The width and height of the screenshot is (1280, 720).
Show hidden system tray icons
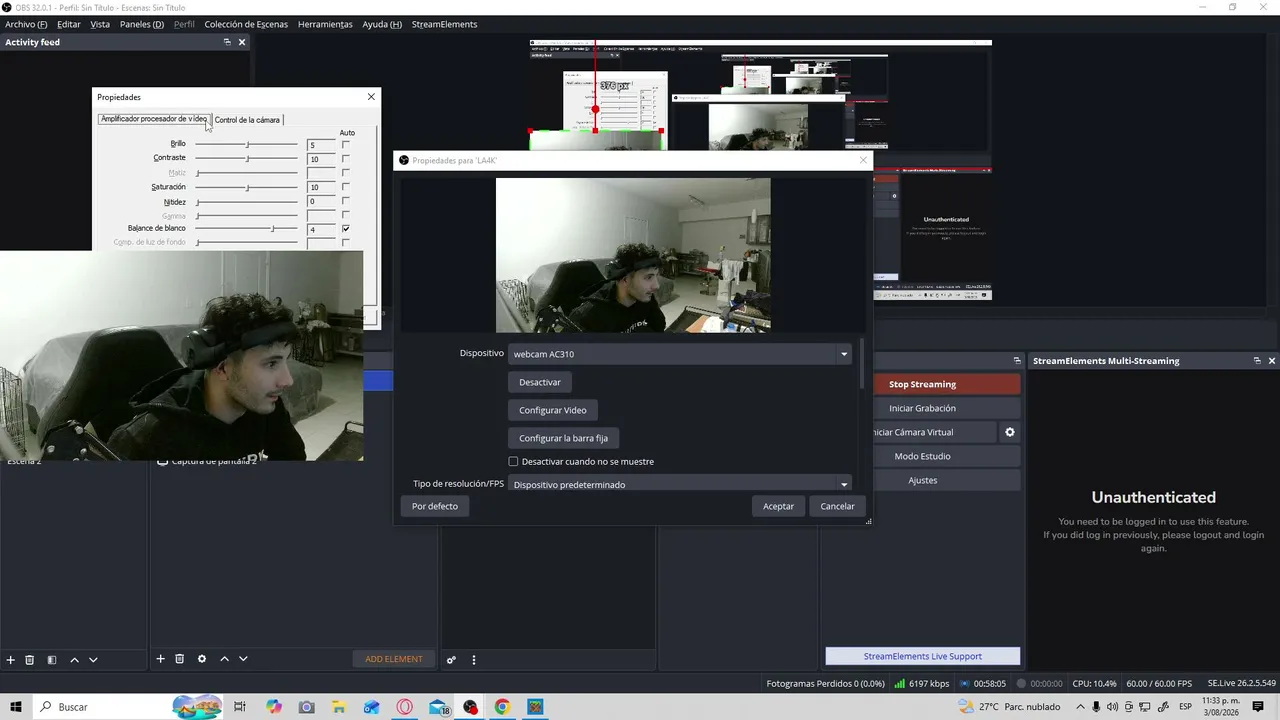click(x=1080, y=707)
